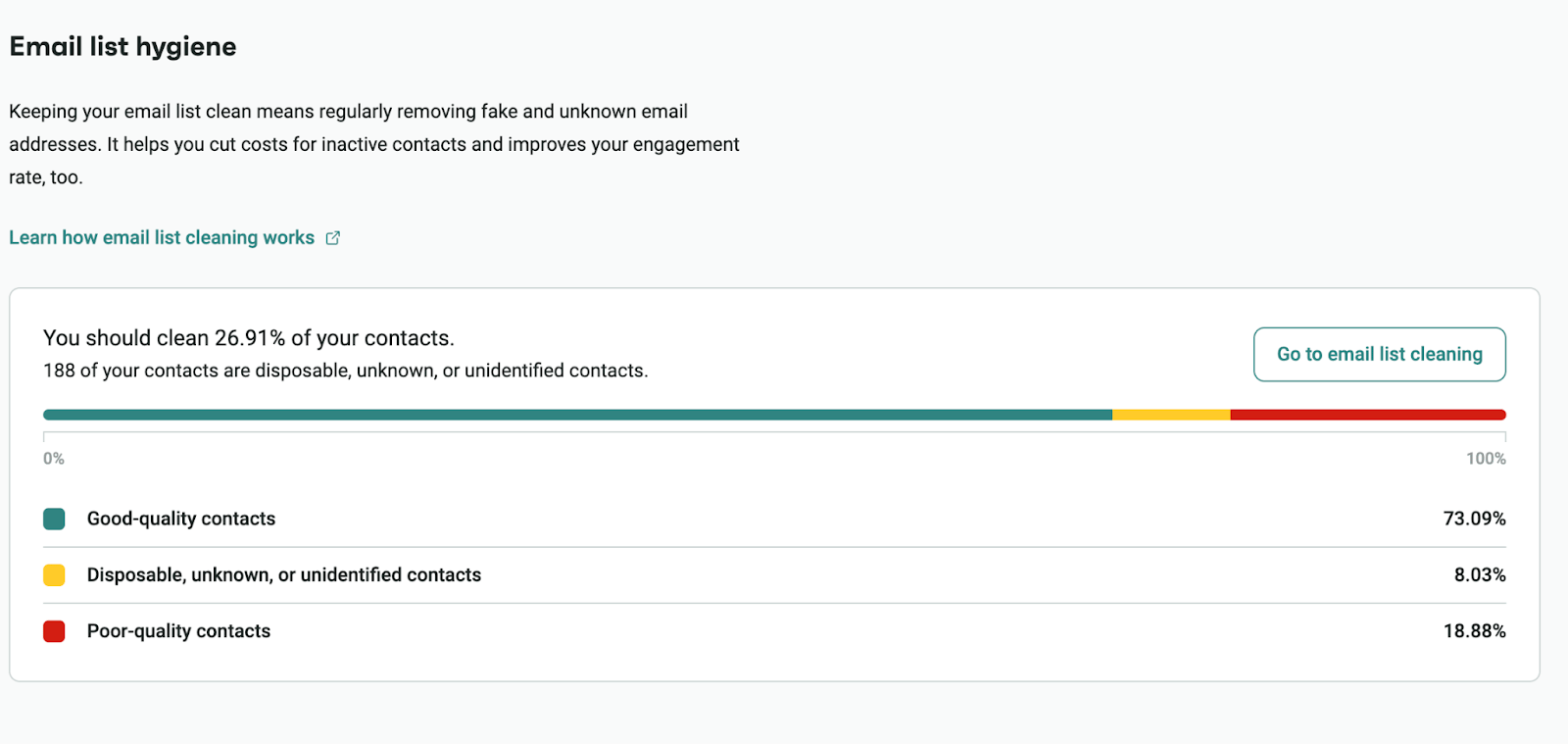
Task: Click the 'Email list hygiene' heading
Action: tap(122, 47)
